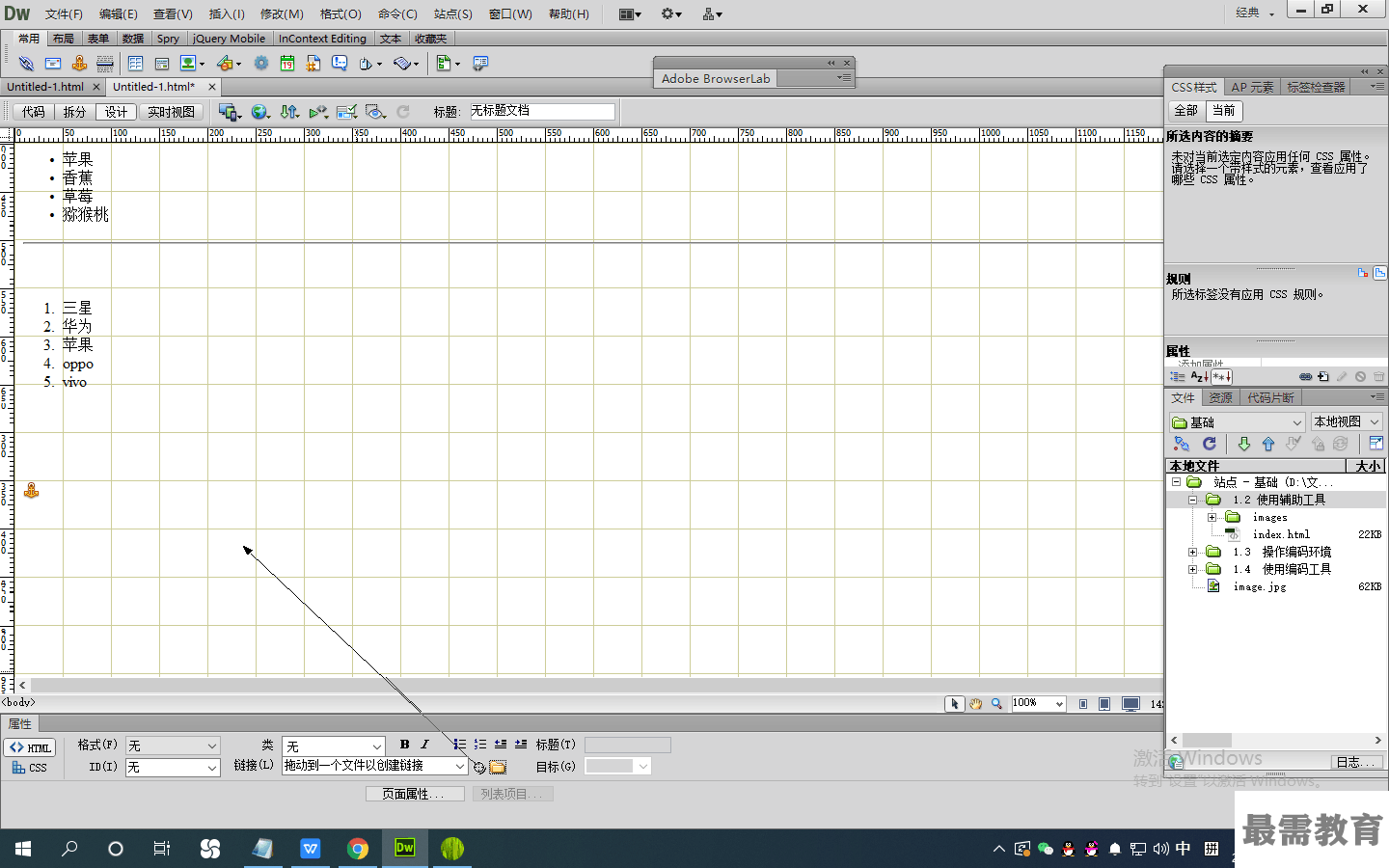Image resolution: width=1389 pixels, height=868 pixels.
Task: Apply bold in Properties panel
Action: point(405,745)
